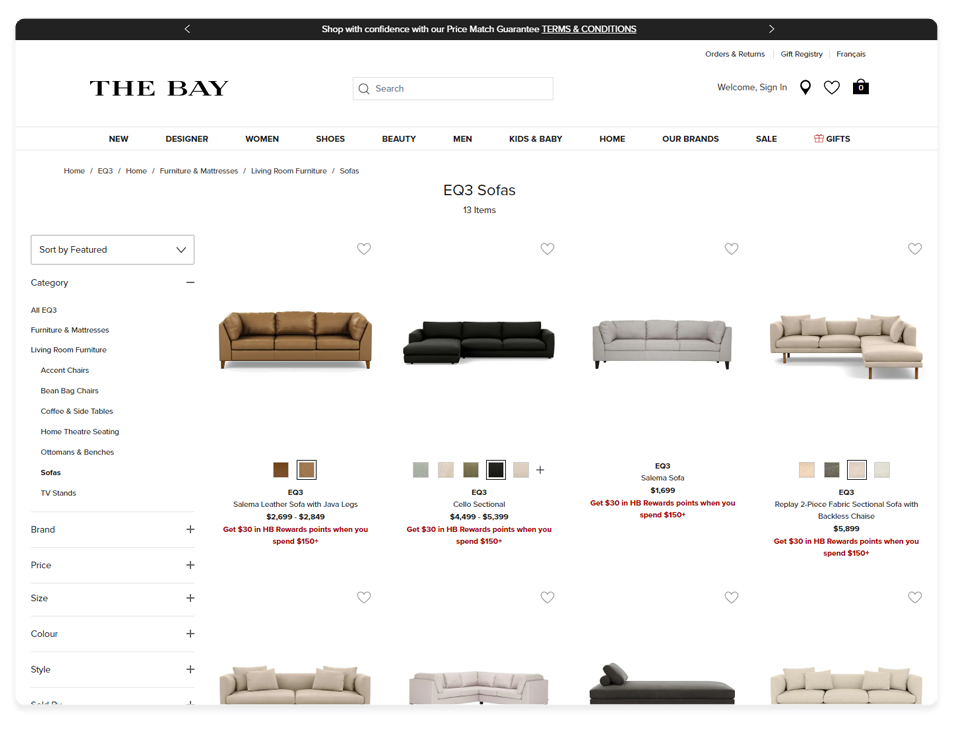Open the Replay Sectional Sofa image
960x730 pixels.
pos(846,347)
